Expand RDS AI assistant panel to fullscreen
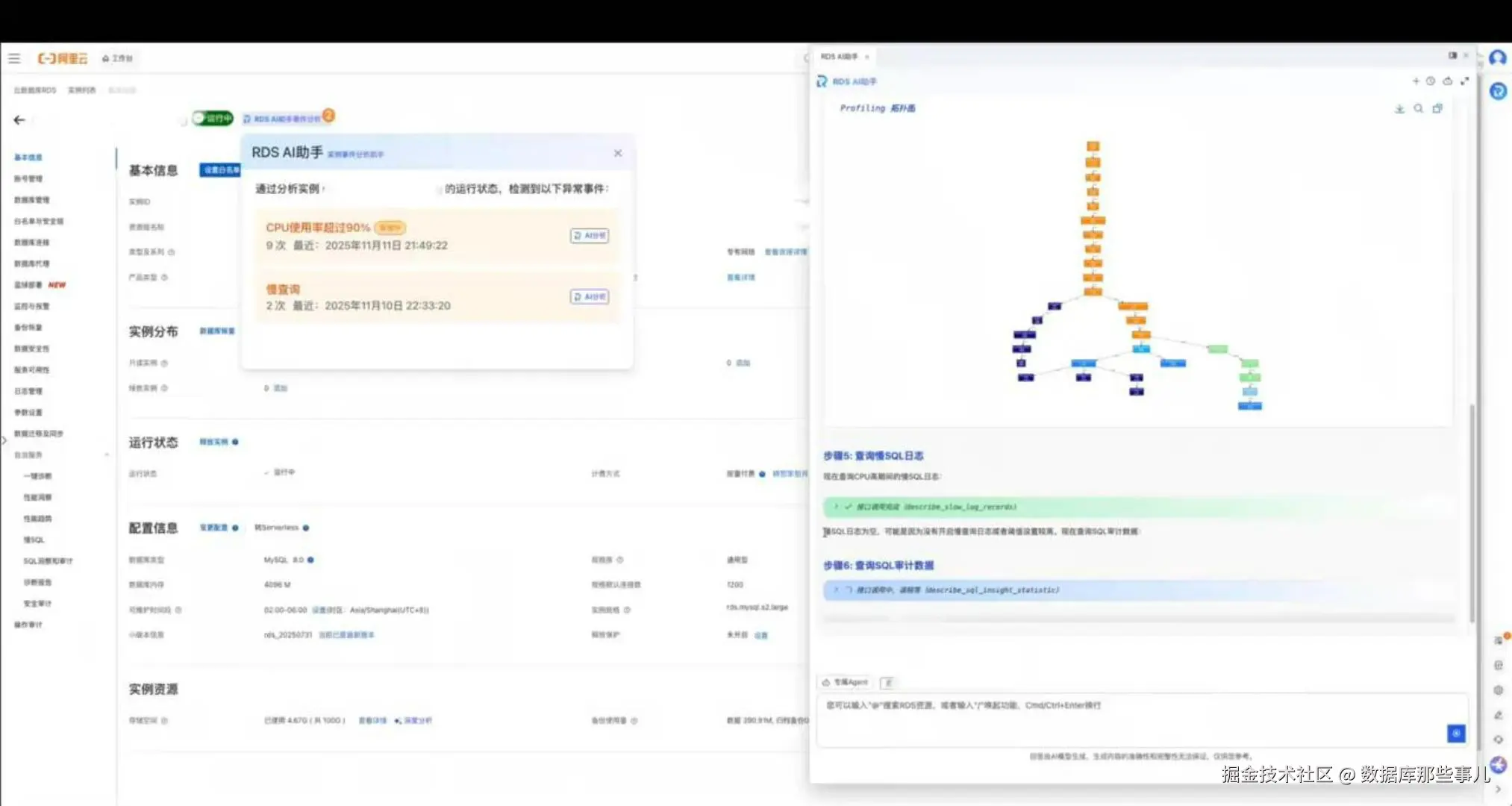 pos(1464,81)
